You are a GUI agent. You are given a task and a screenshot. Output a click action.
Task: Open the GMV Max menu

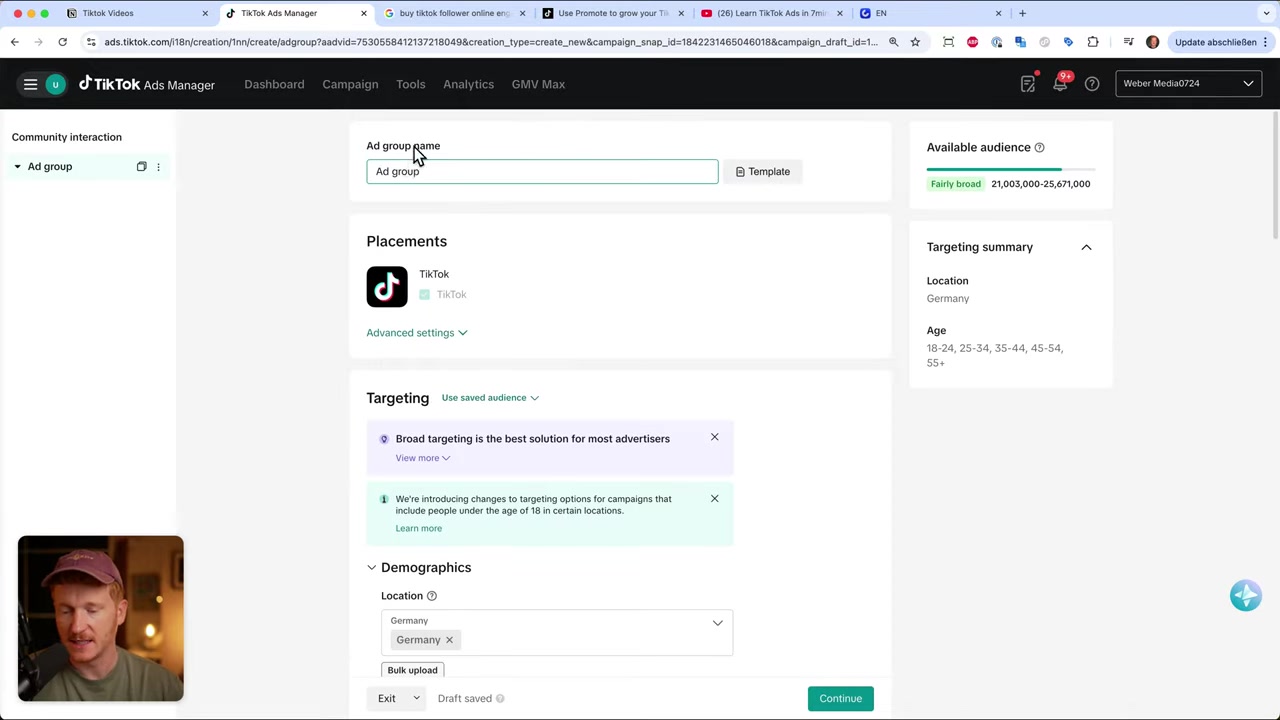click(x=538, y=84)
